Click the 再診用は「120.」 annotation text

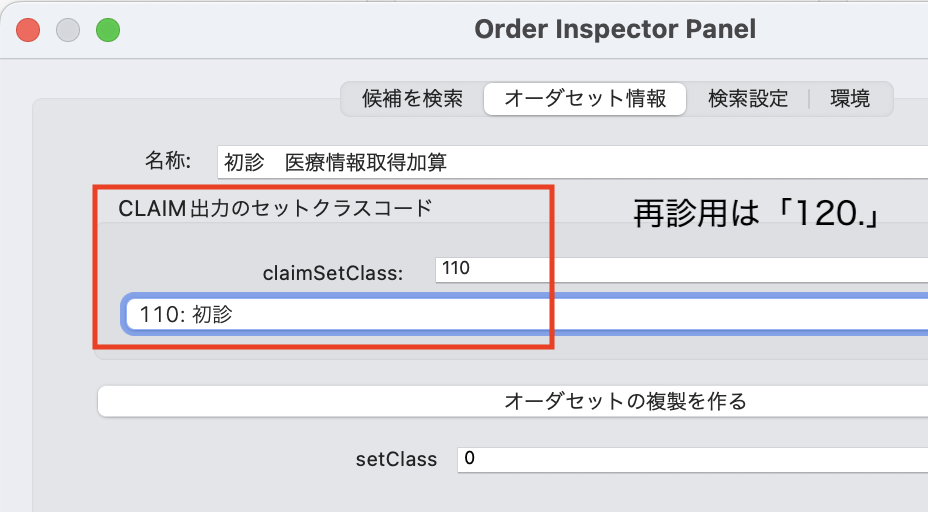tap(756, 215)
